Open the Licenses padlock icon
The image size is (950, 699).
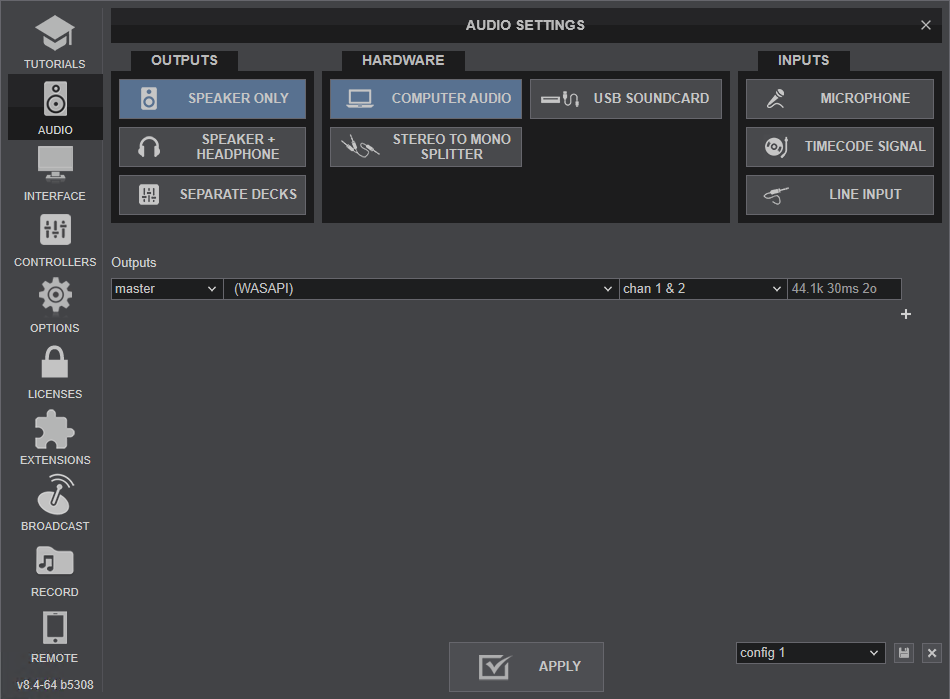(55, 362)
